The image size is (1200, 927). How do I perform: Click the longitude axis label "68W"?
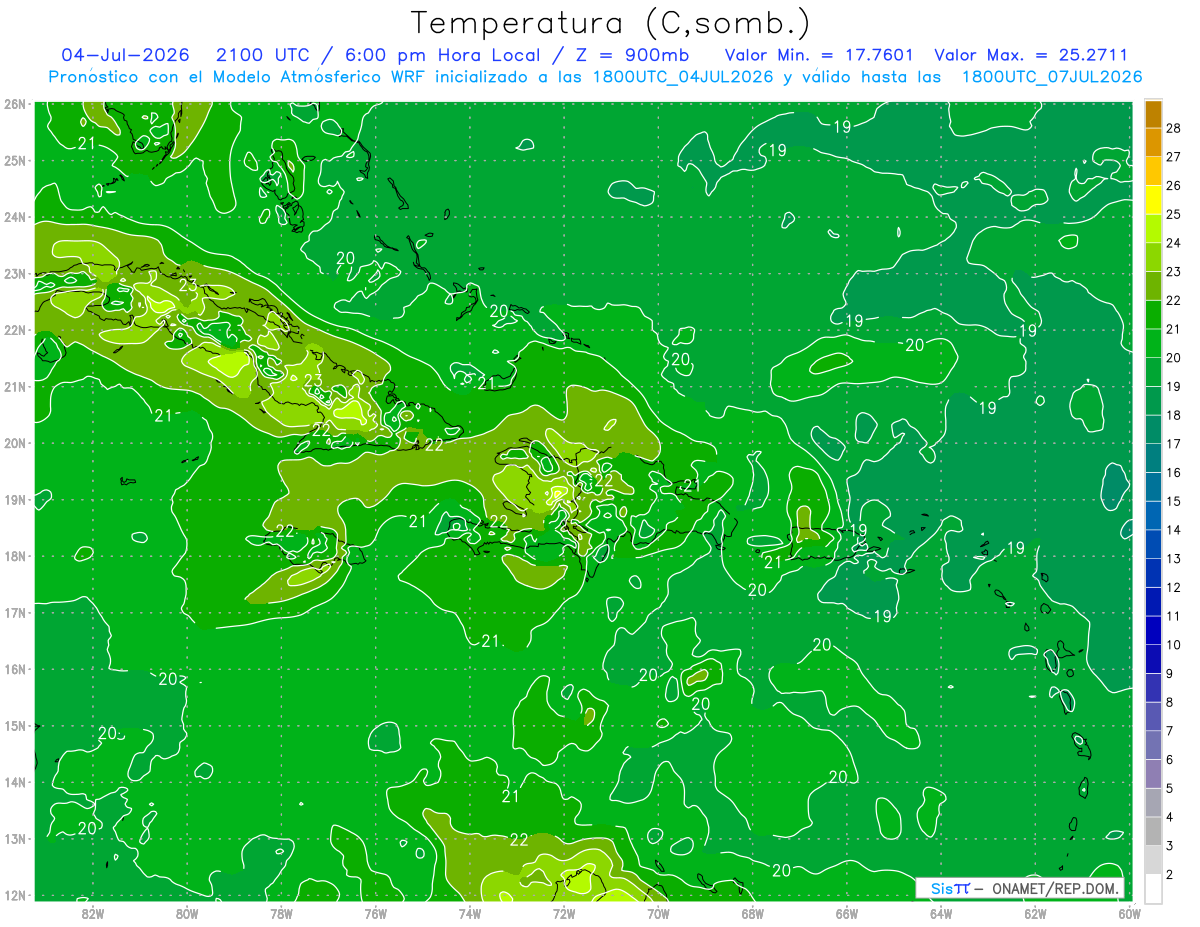[x=752, y=912]
